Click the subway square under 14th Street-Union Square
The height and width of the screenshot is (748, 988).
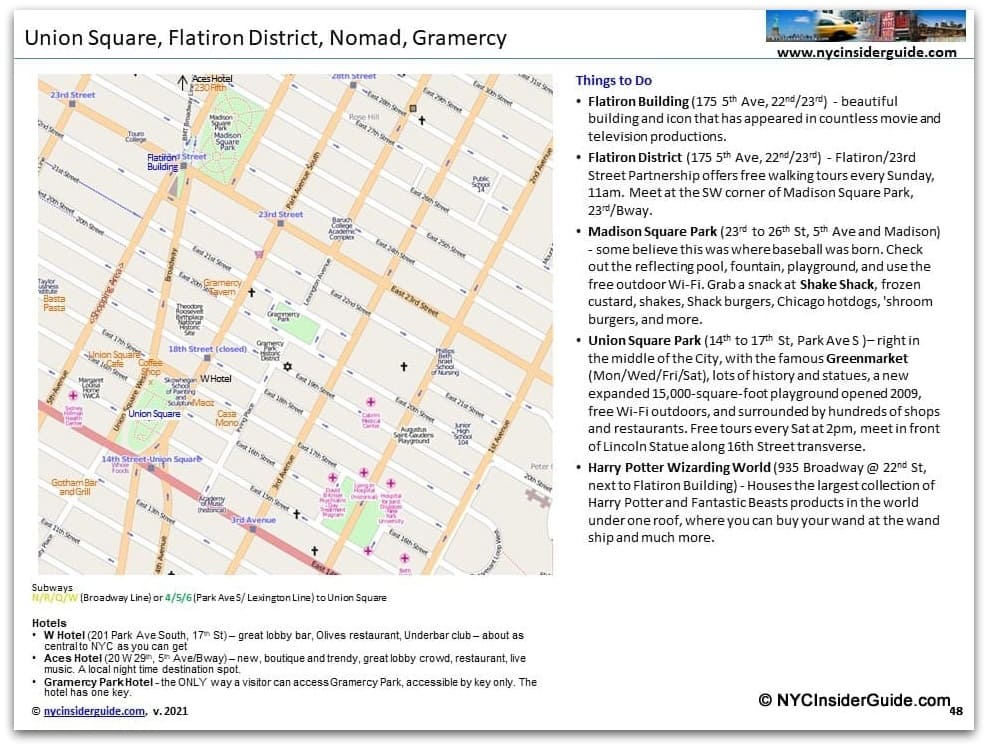[151, 468]
